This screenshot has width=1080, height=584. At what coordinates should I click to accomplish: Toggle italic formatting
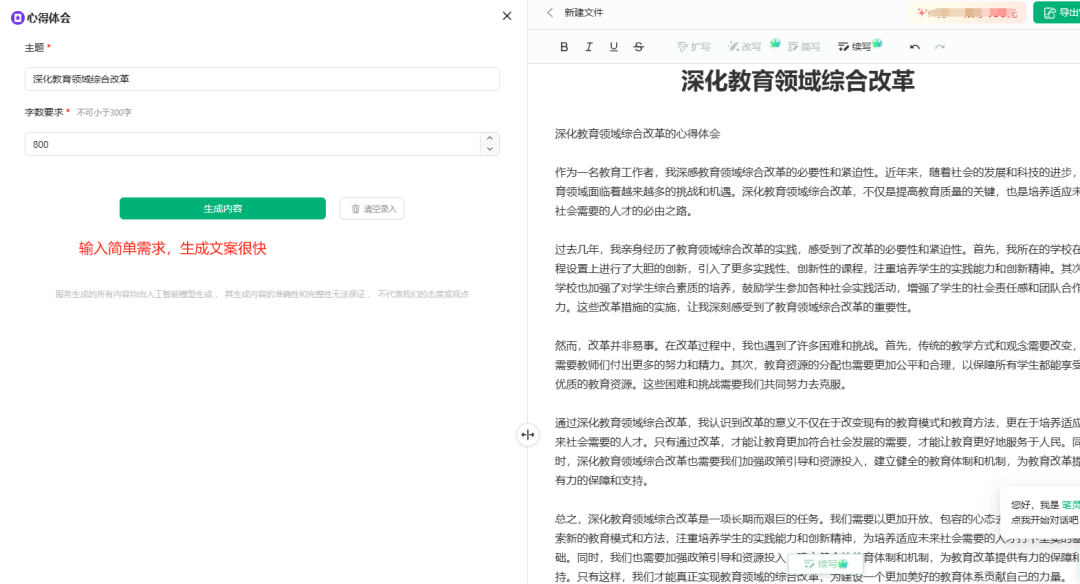(x=589, y=46)
